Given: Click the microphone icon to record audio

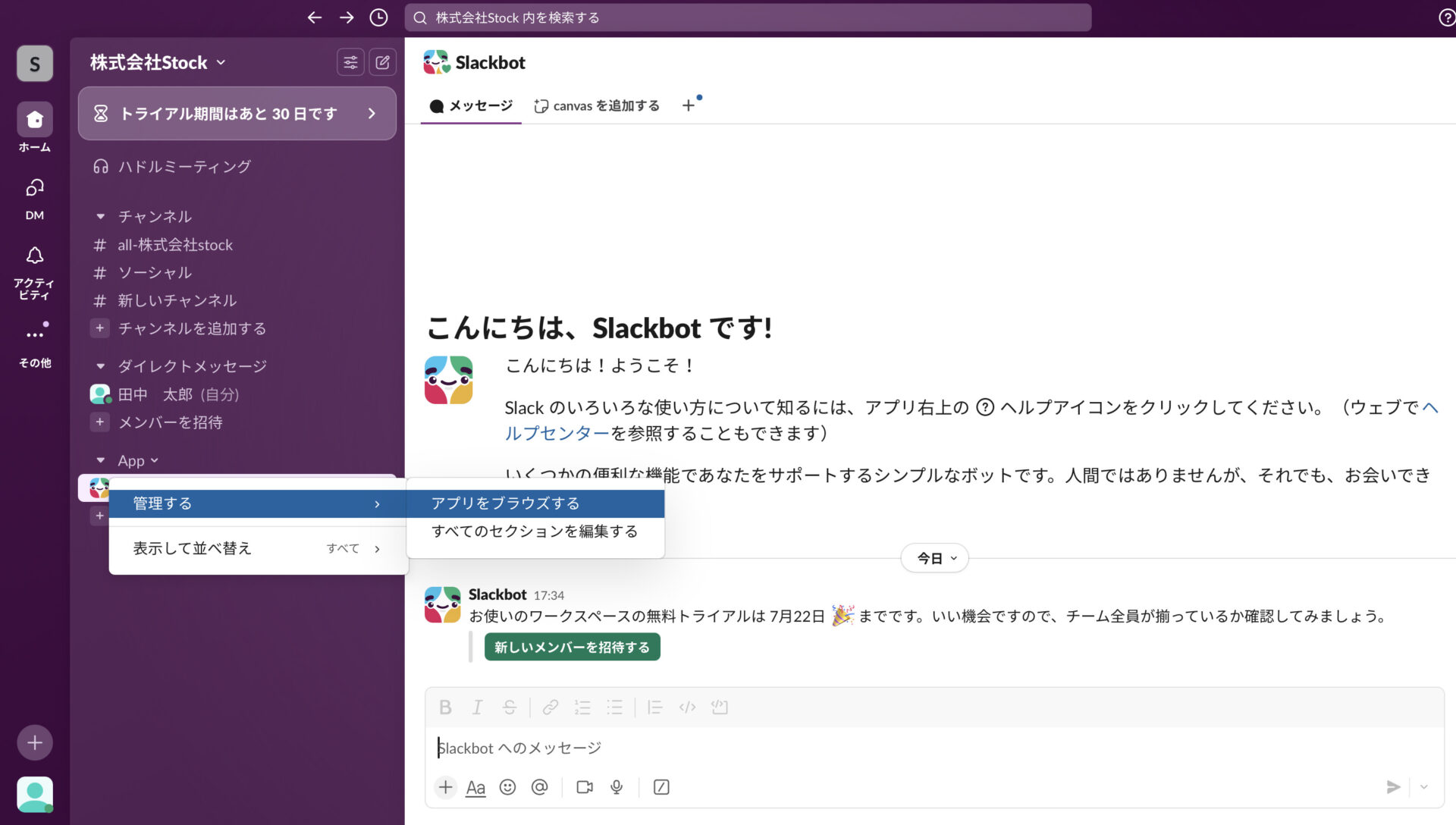Looking at the screenshot, I should point(616,787).
